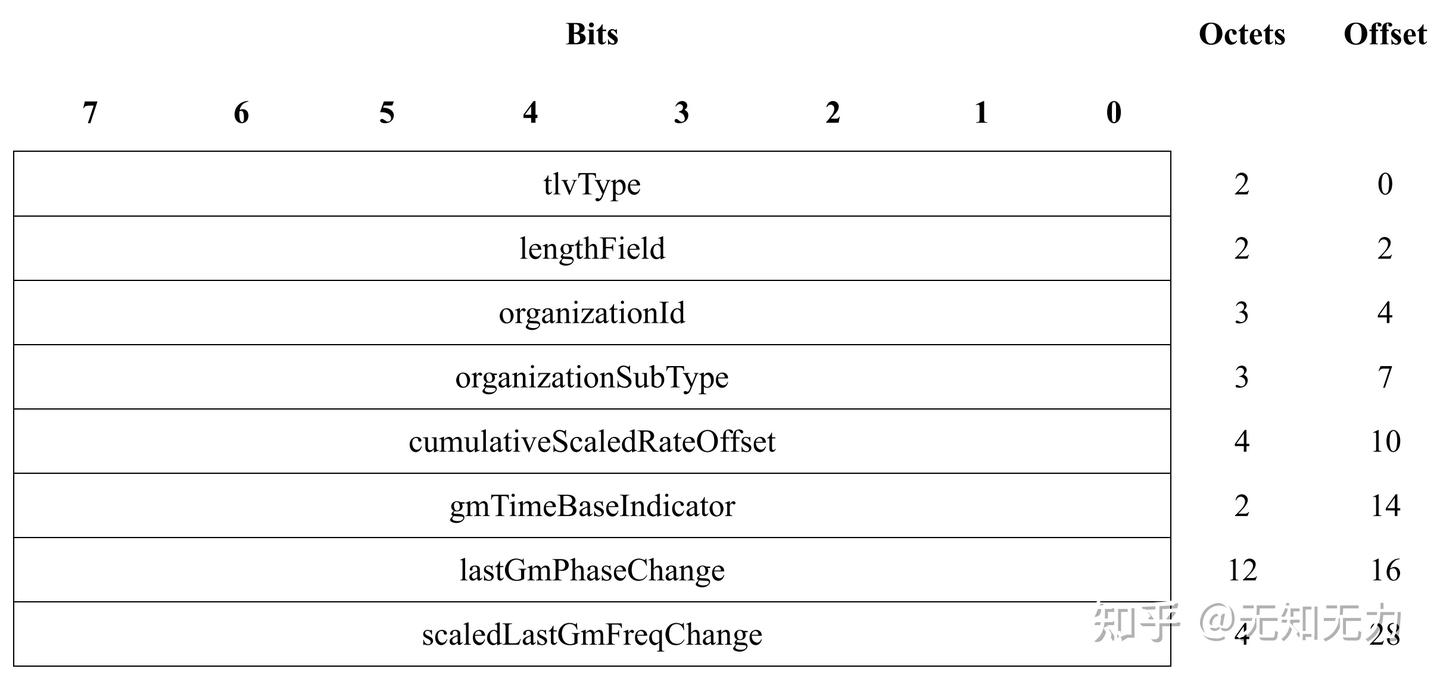Image resolution: width=1440 pixels, height=681 pixels.
Task: Click the offset value 7 for organizationSubType
Action: coord(1385,378)
